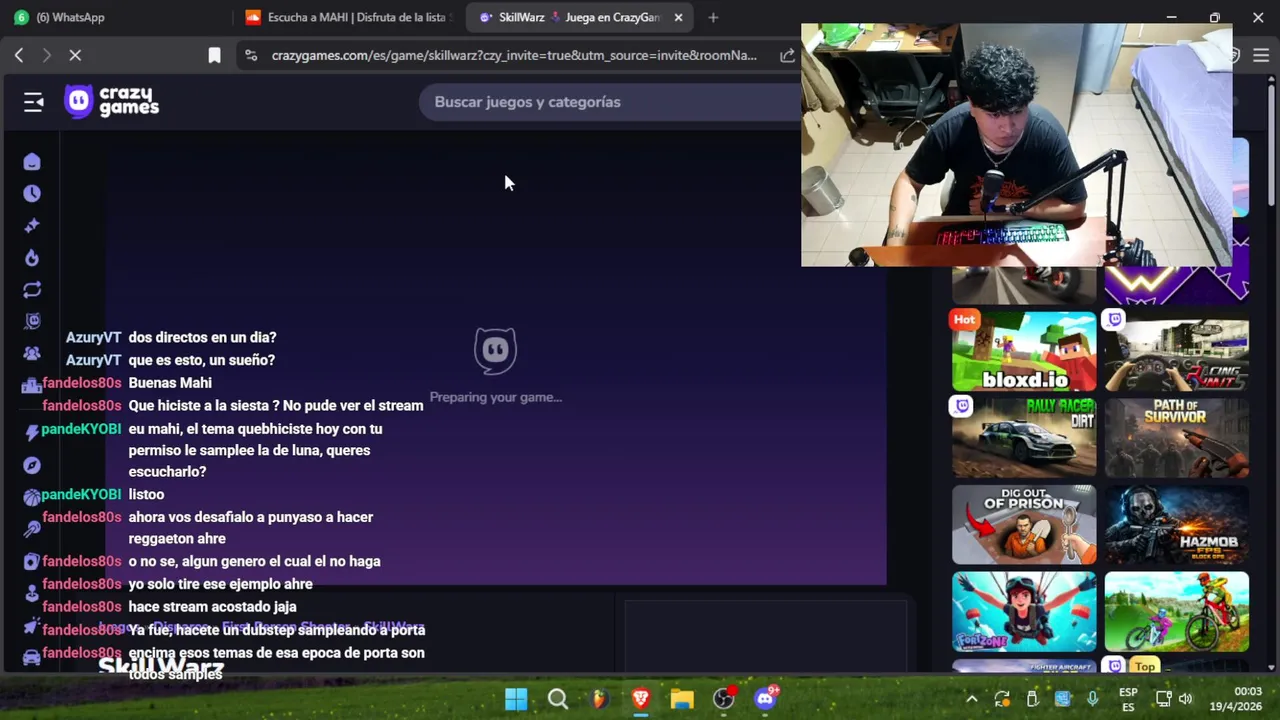Switch ESP keyboard language
The height and width of the screenshot is (720, 1280).
tap(1128, 699)
